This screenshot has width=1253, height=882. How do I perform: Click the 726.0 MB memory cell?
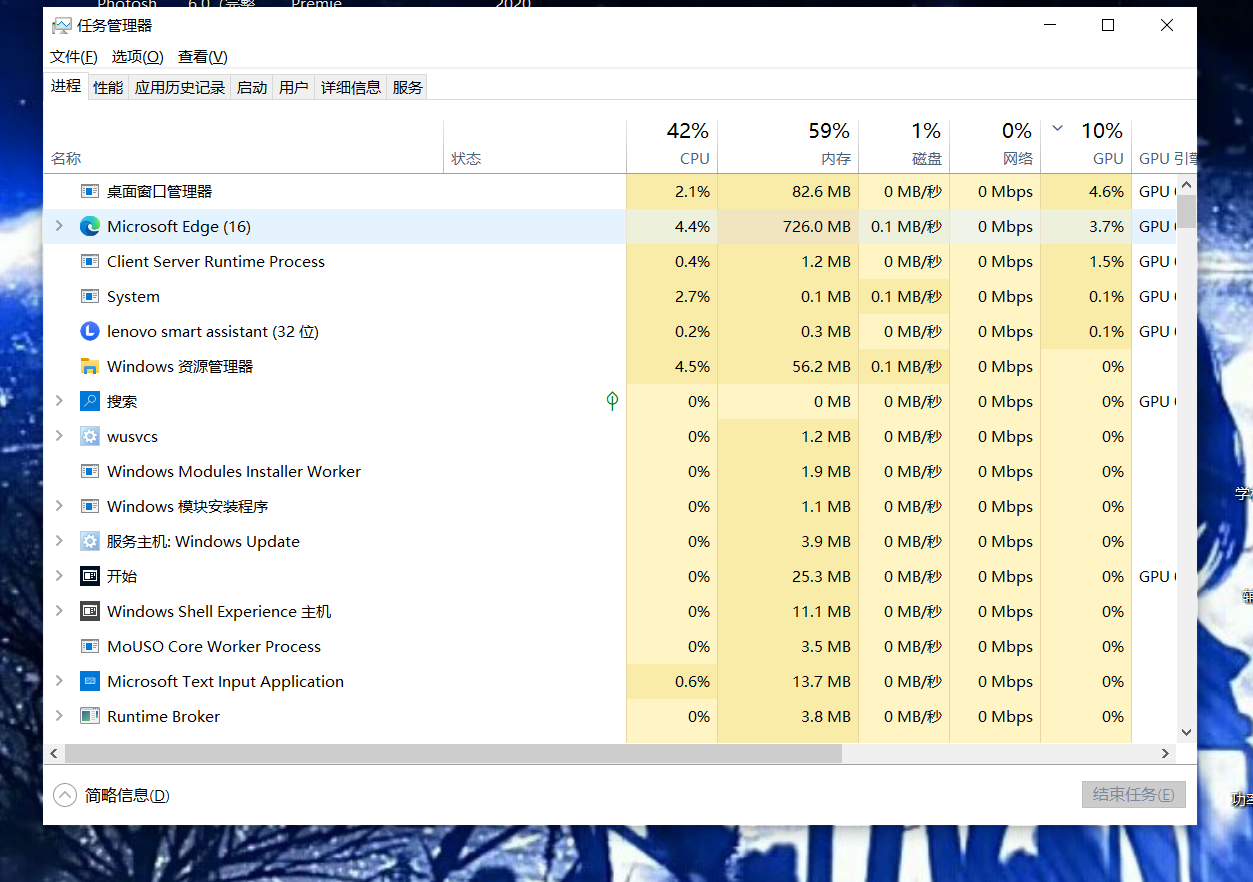(x=788, y=226)
